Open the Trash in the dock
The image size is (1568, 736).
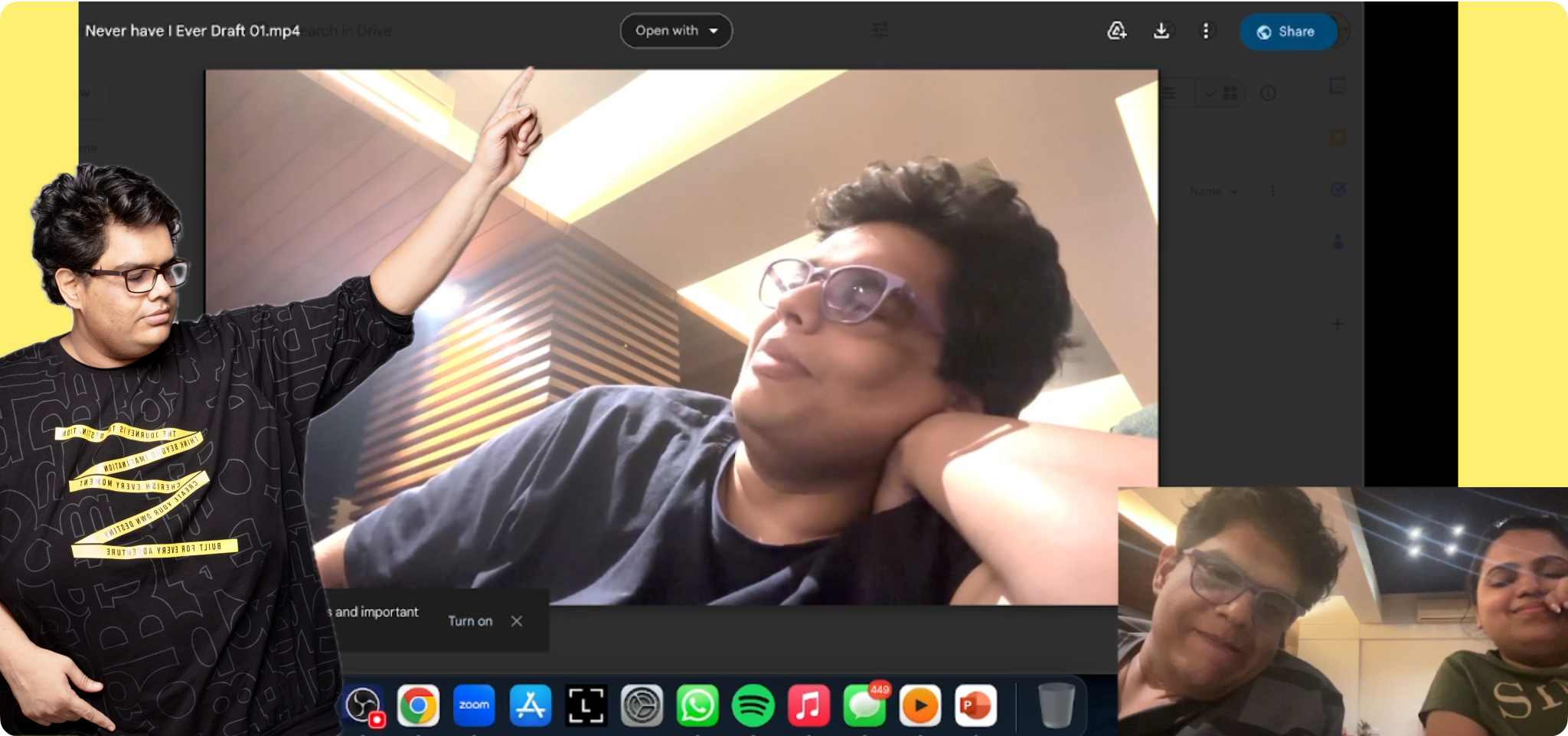point(1057,705)
